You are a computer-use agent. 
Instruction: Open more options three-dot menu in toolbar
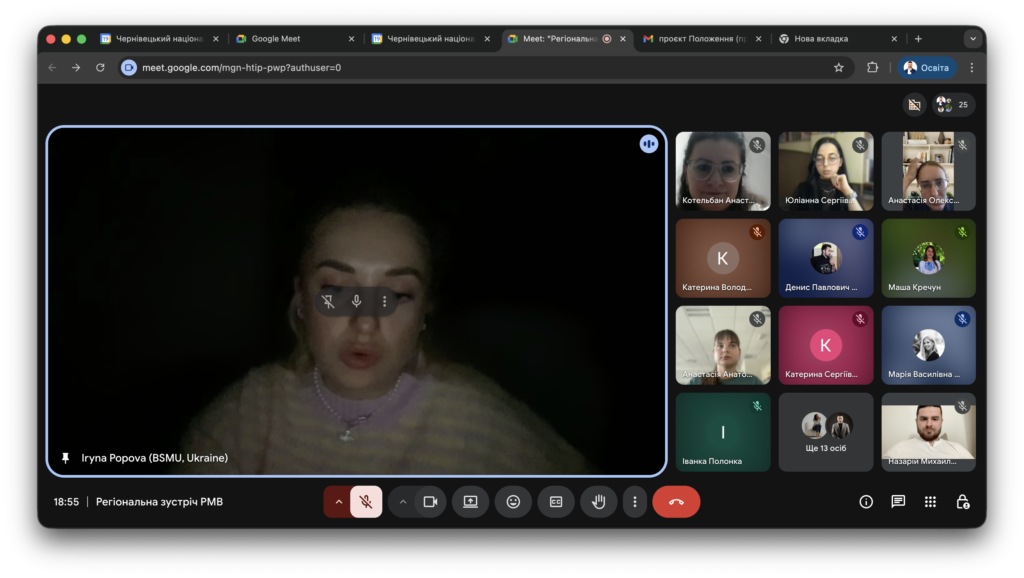pos(634,502)
